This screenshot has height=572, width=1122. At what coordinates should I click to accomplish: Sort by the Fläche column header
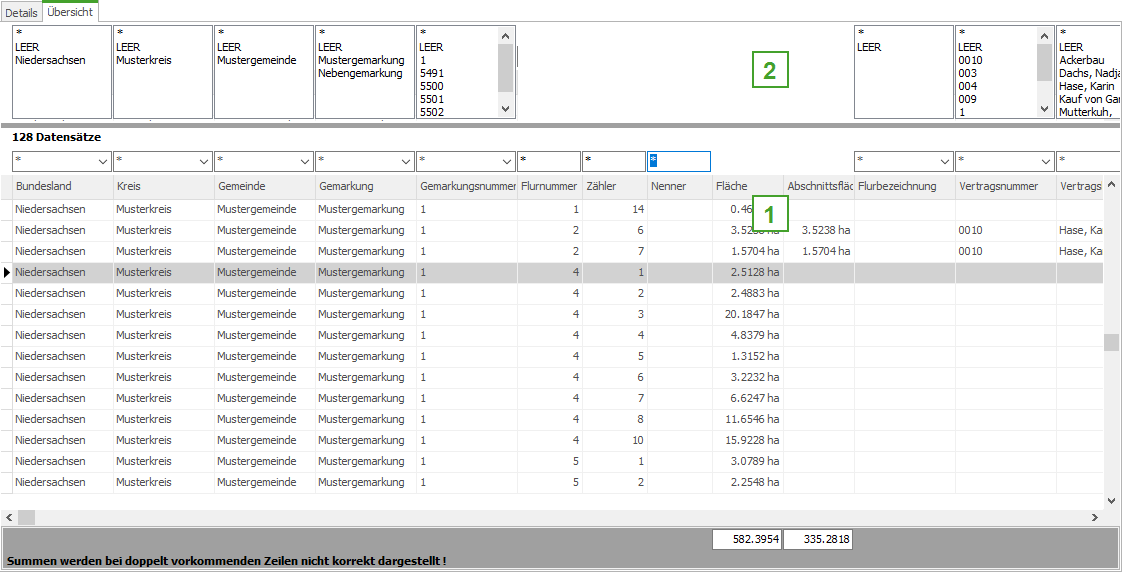click(x=746, y=186)
